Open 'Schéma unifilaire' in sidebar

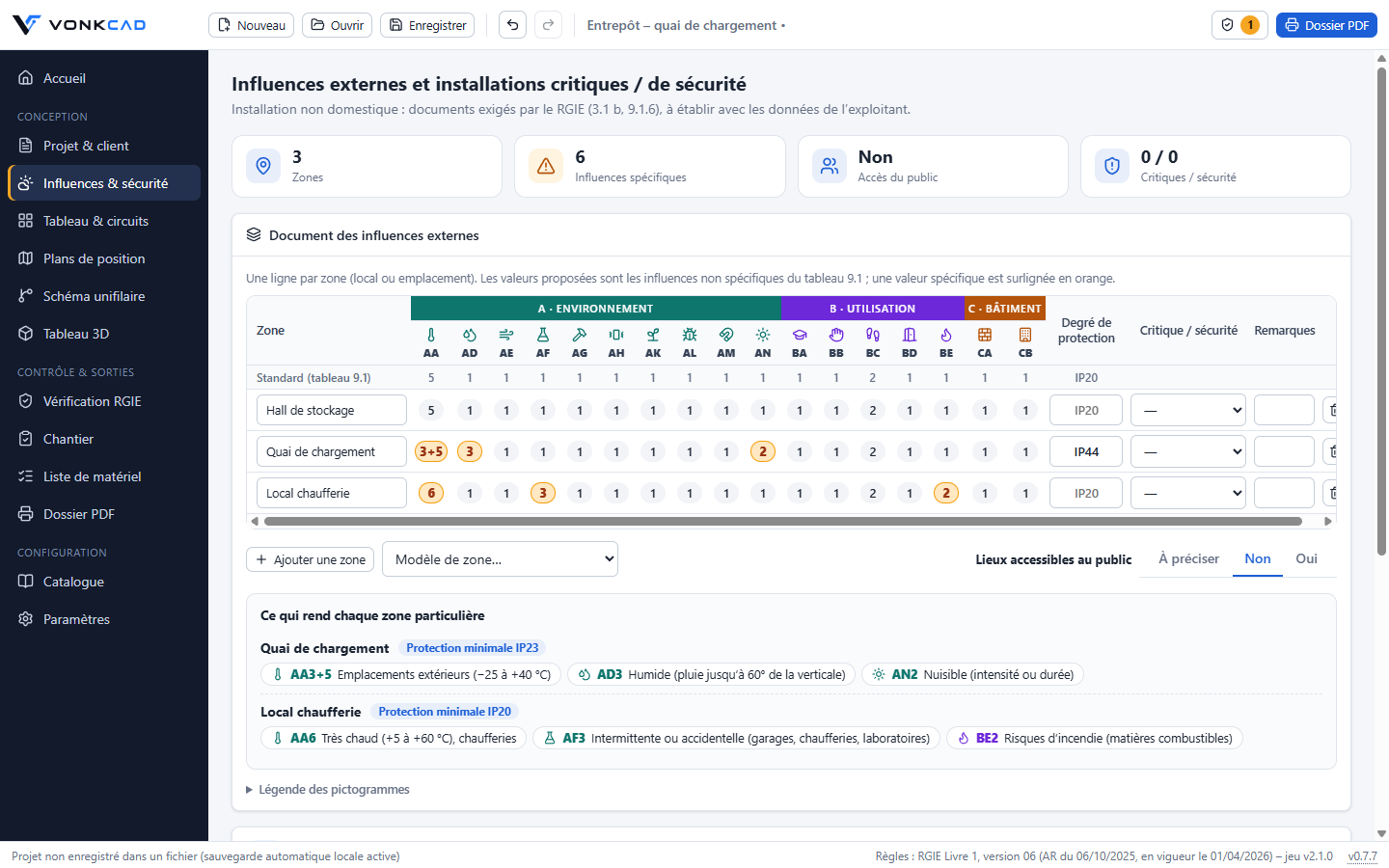pyautogui.click(x=104, y=296)
